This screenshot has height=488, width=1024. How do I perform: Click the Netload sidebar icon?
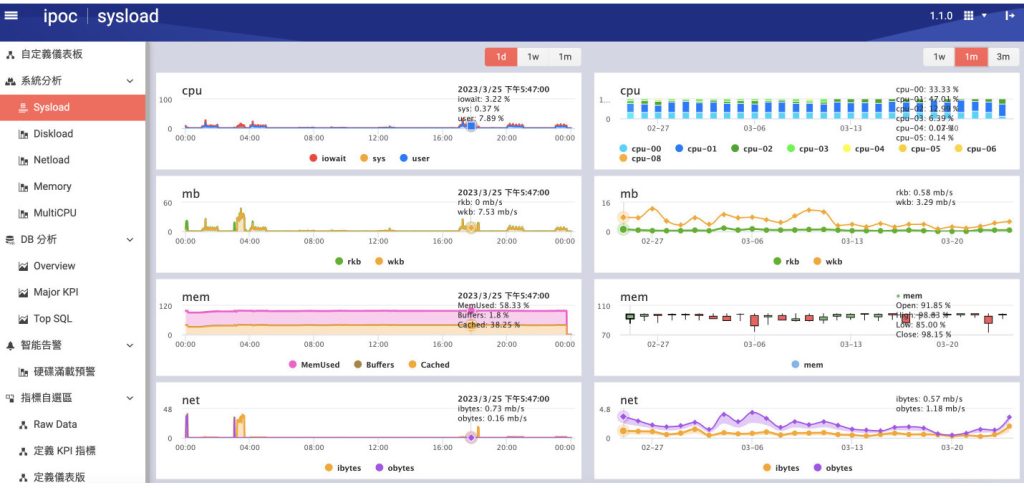pyautogui.click(x=24, y=160)
